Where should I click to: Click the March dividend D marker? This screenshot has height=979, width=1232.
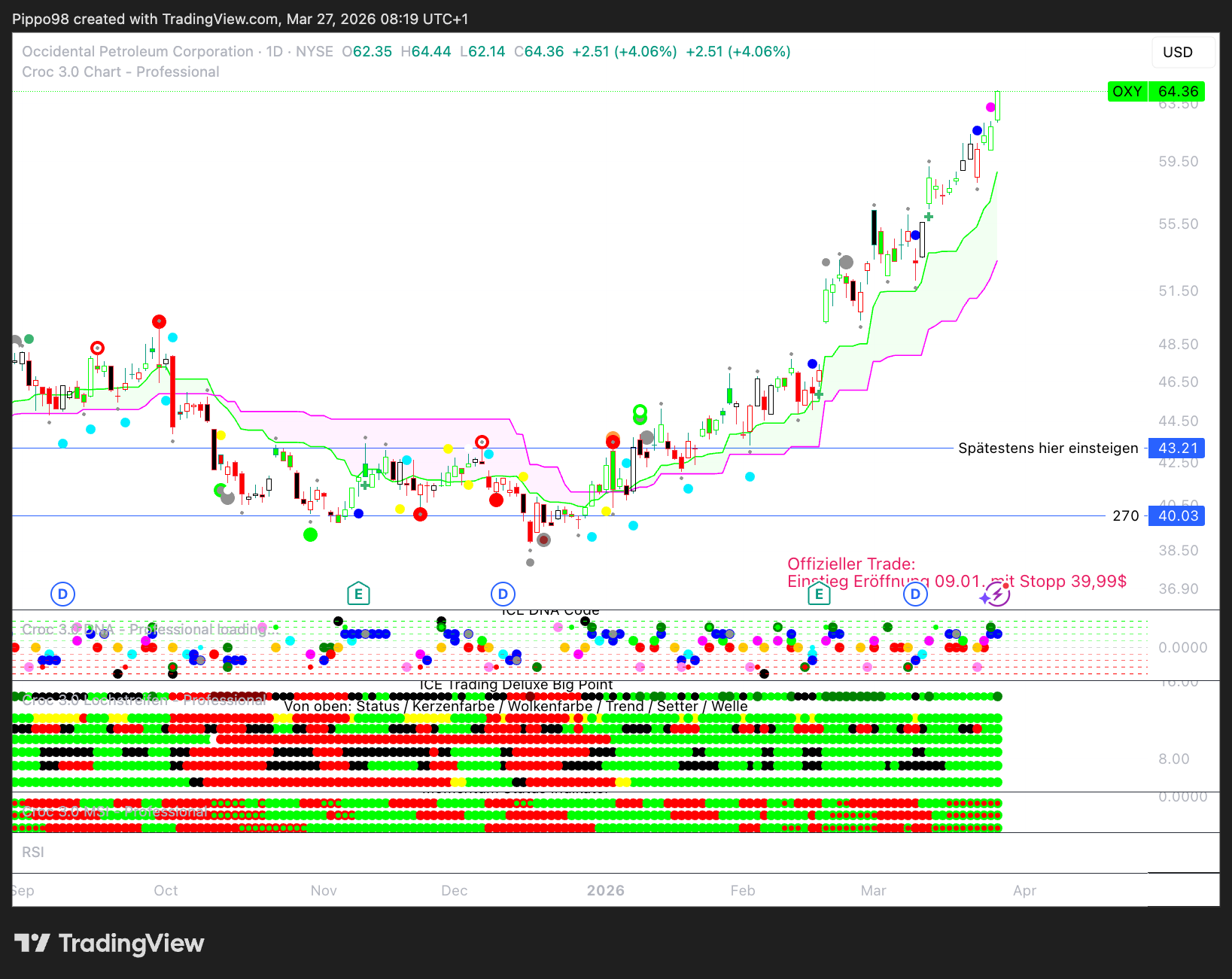pyautogui.click(x=915, y=594)
